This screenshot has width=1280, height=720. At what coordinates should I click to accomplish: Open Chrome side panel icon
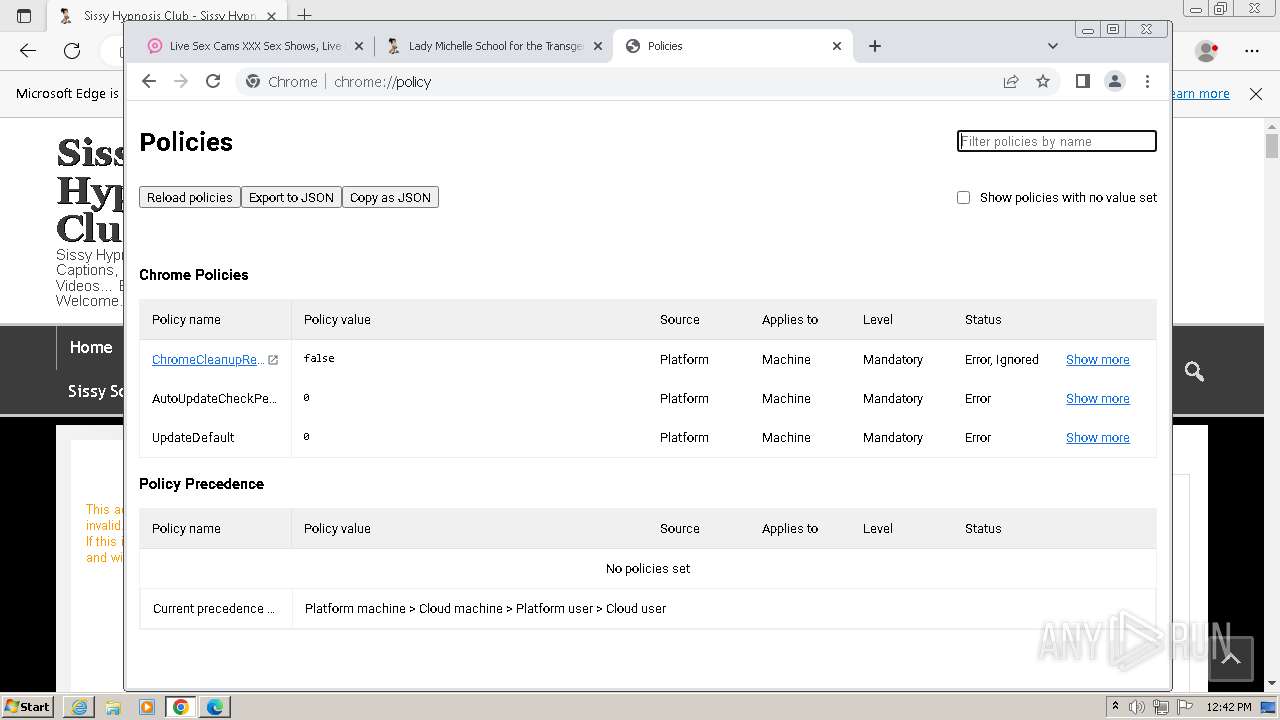(1082, 81)
